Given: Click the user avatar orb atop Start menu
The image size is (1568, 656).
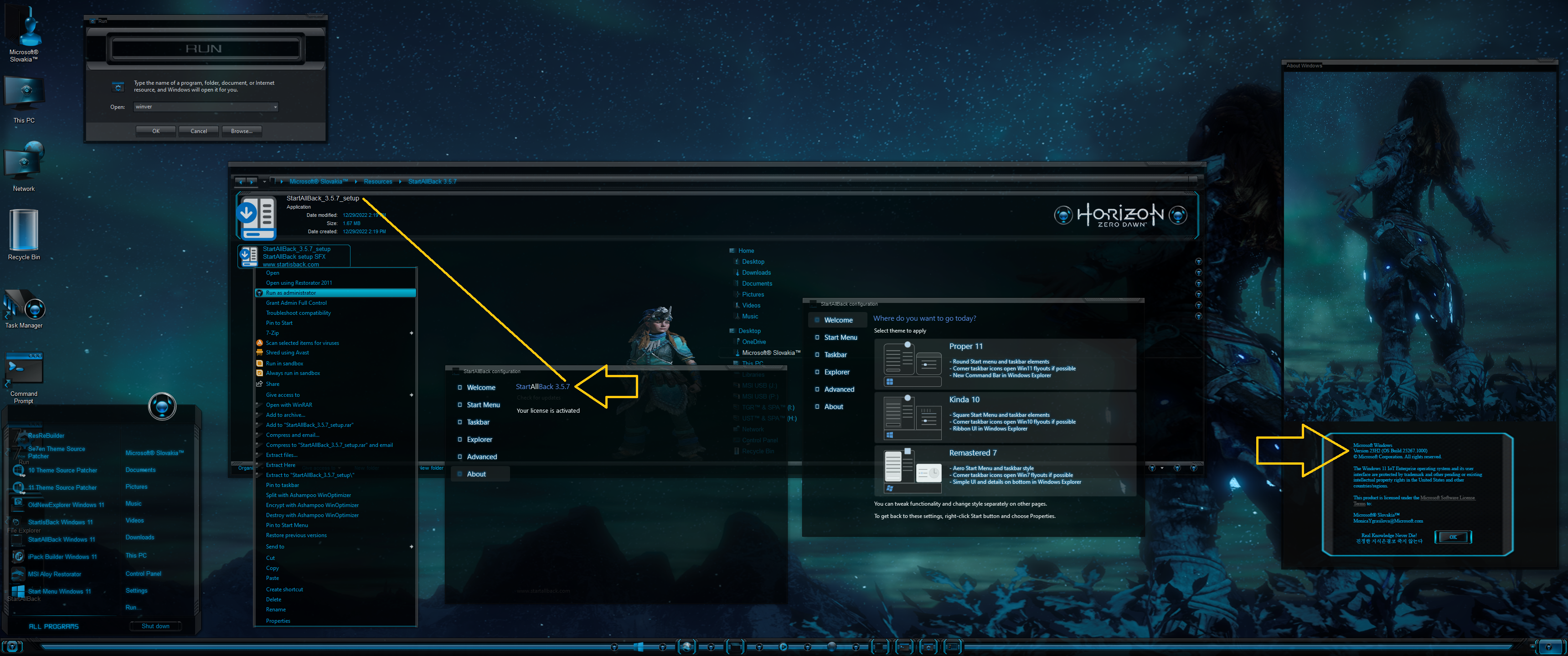Looking at the screenshot, I should (x=163, y=406).
